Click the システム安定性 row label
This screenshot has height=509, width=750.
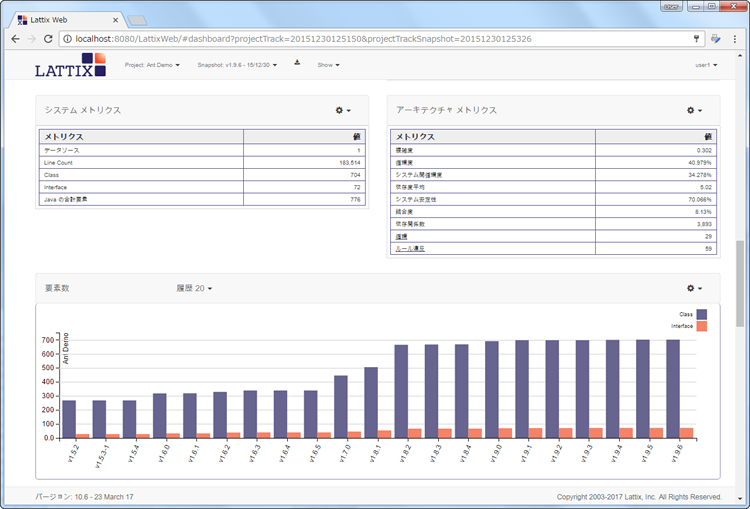[416, 199]
